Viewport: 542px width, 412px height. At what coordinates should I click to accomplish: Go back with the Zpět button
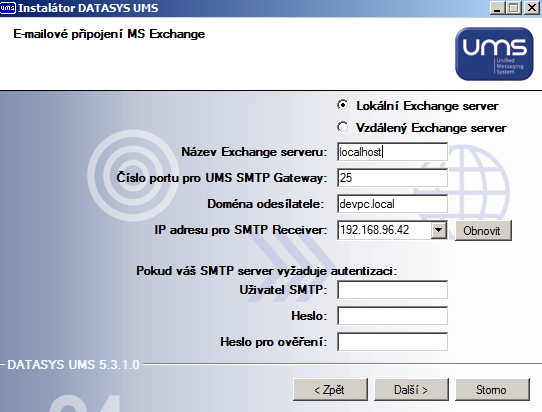330,390
